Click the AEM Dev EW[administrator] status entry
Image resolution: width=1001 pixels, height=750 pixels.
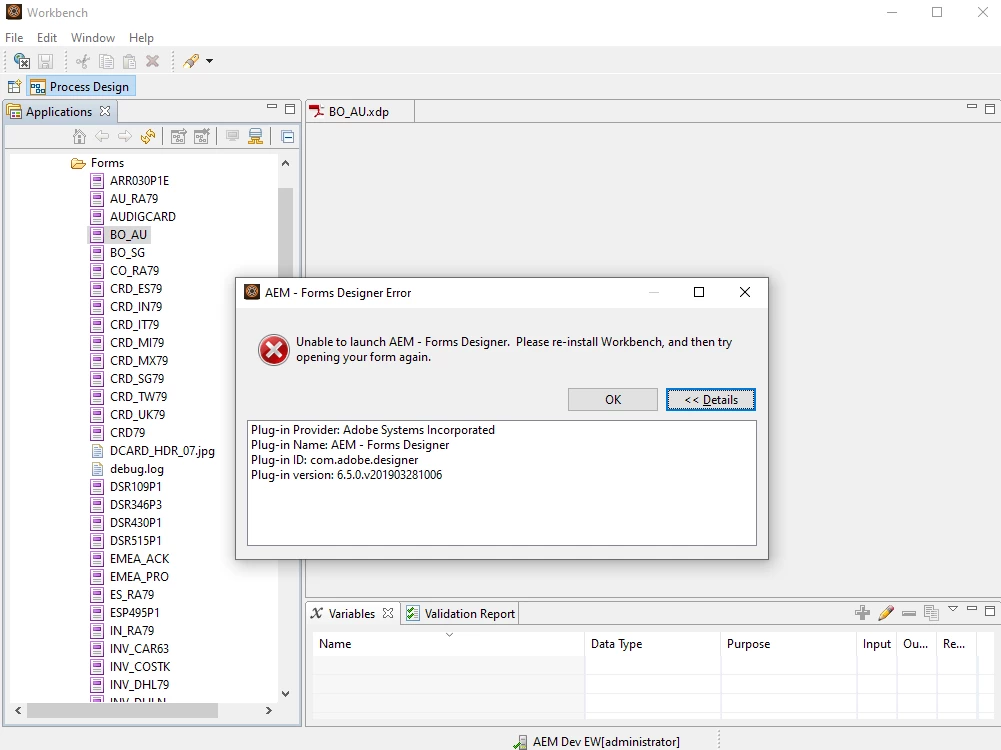(598, 742)
